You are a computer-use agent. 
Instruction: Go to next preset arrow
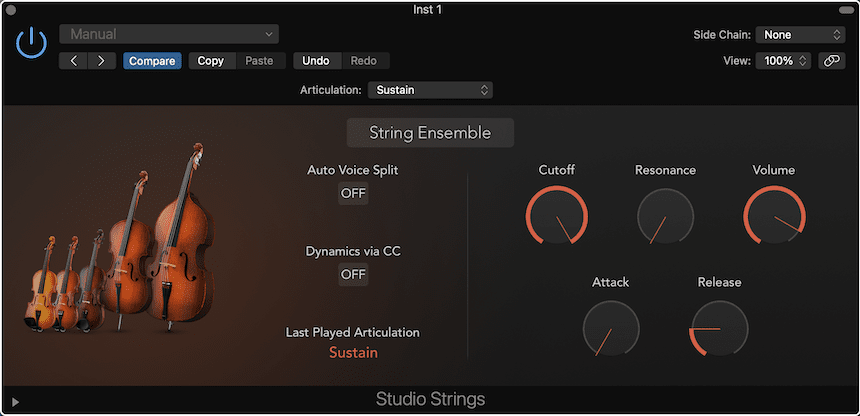coord(101,61)
